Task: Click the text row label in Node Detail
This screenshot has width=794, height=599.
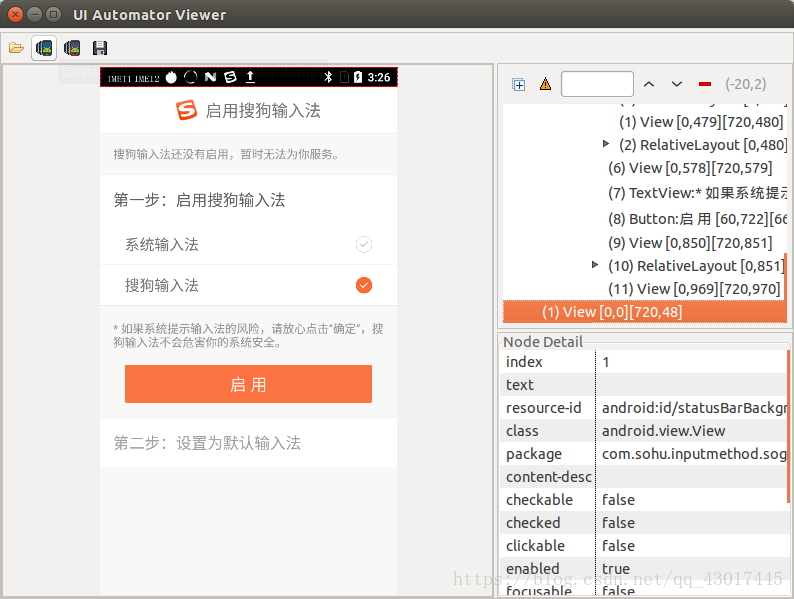Action: click(x=520, y=385)
